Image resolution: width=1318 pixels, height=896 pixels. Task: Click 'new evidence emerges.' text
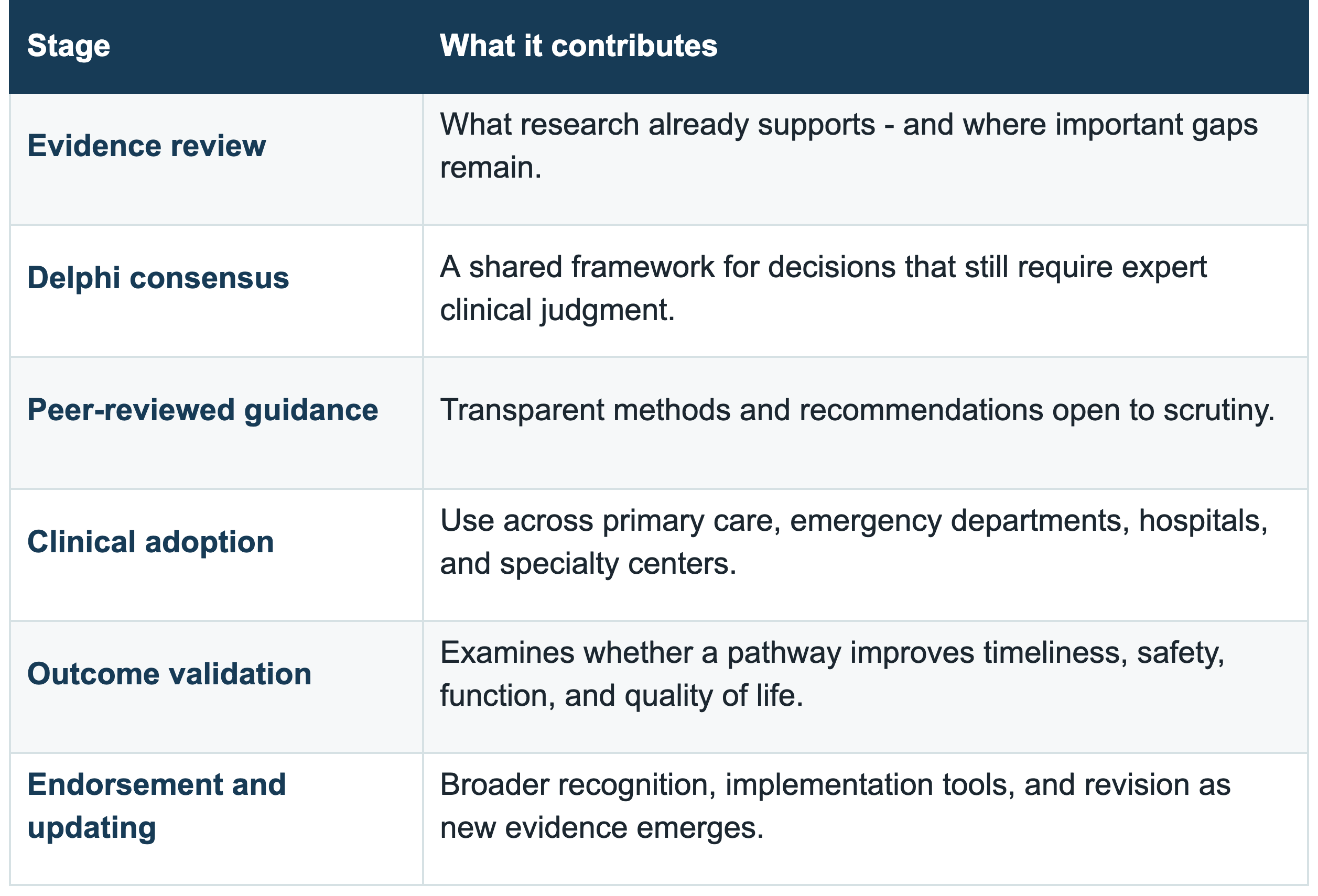coord(602,828)
